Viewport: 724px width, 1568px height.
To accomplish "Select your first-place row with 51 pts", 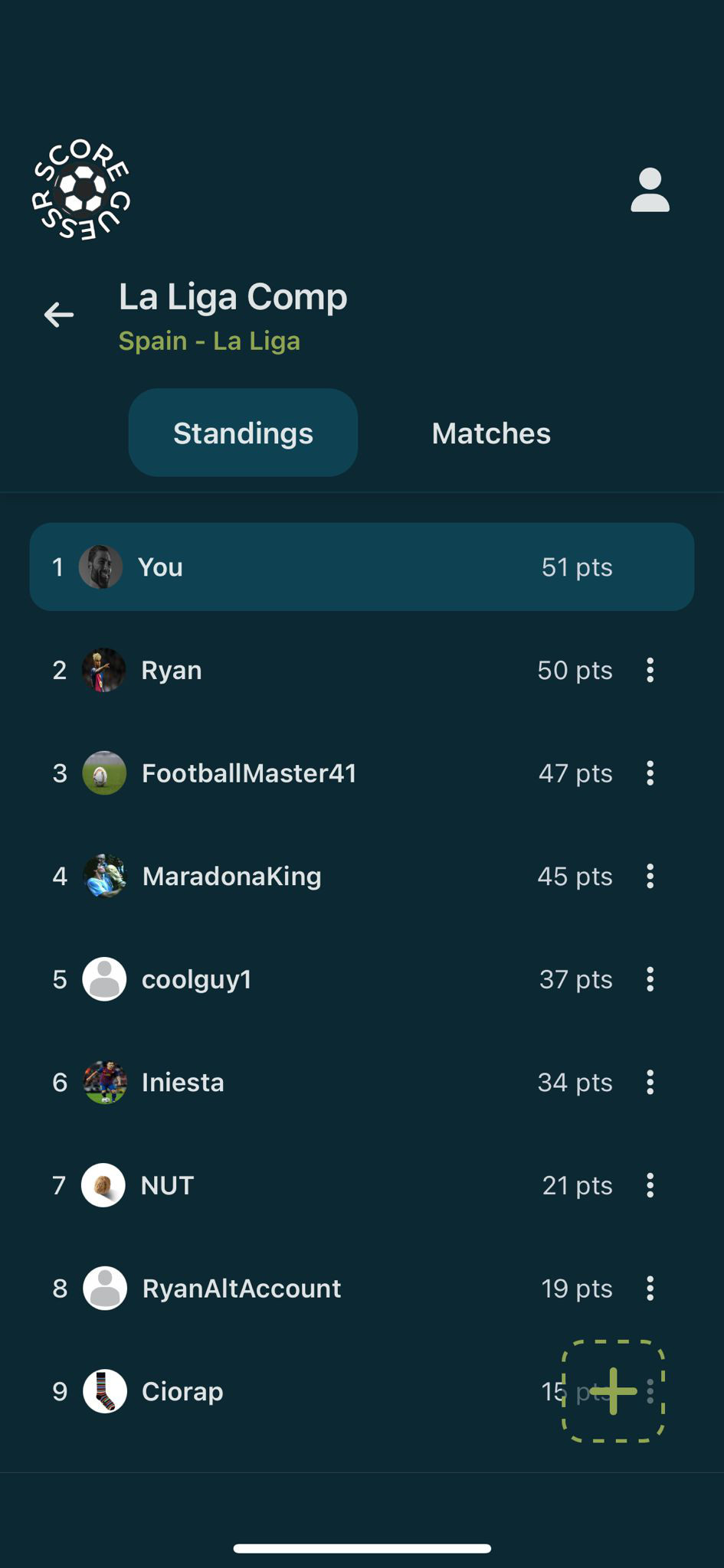I will coord(362,567).
